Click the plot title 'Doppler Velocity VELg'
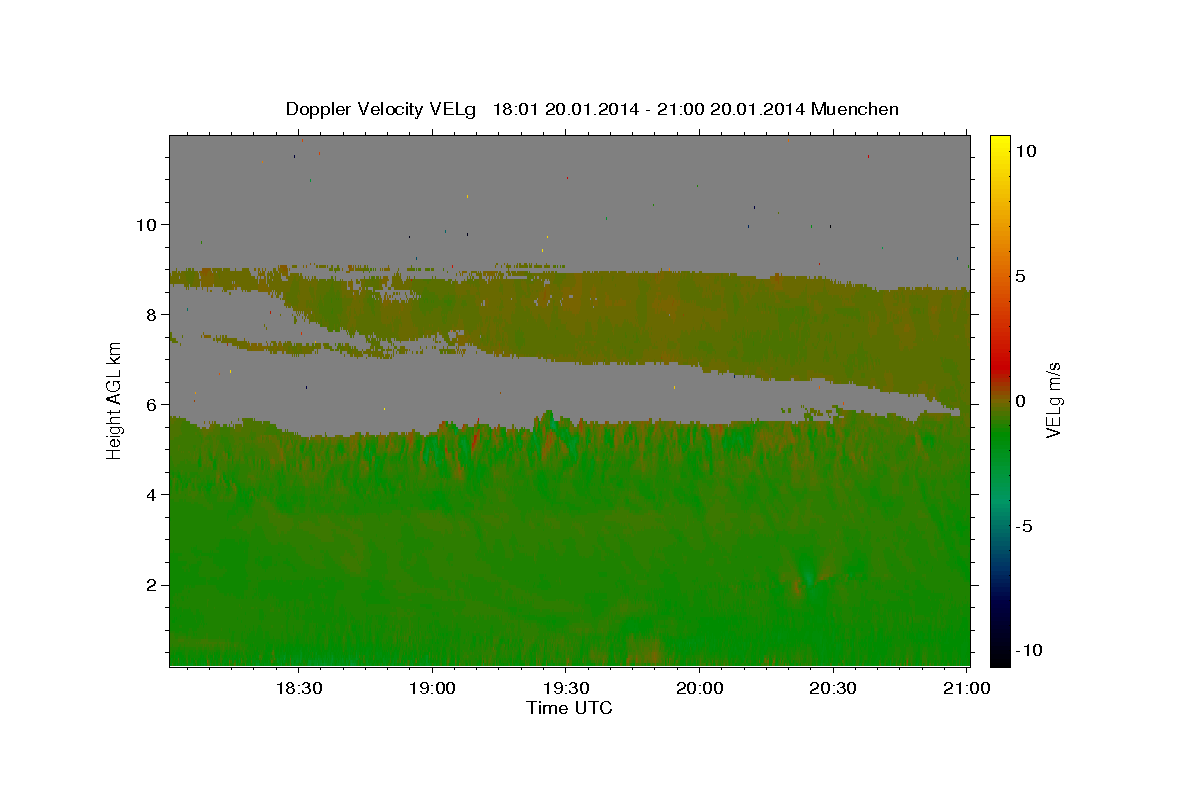This screenshot has height=800, width=1200. (x=383, y=109)
